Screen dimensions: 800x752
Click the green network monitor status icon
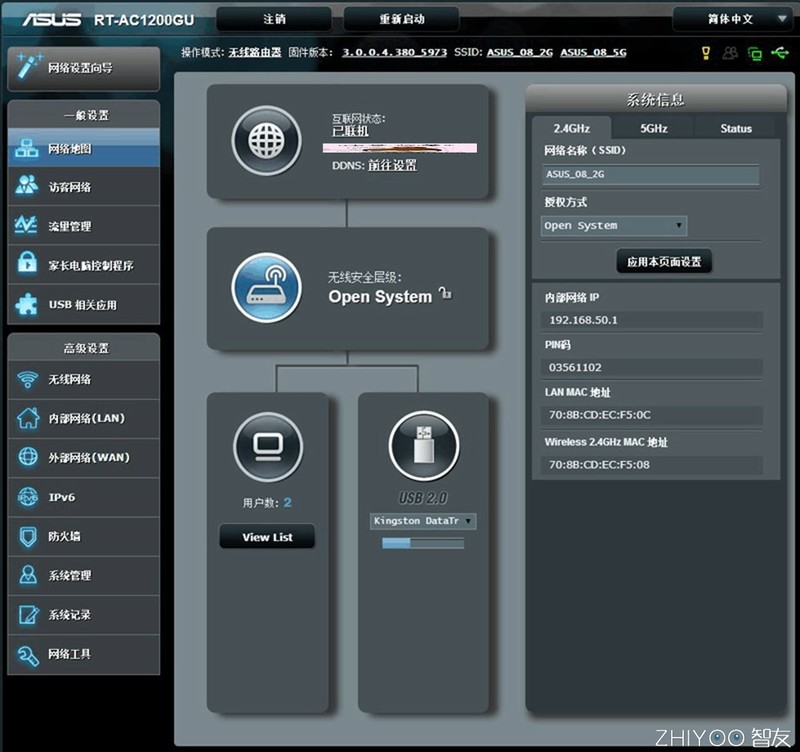pos(755,53)
